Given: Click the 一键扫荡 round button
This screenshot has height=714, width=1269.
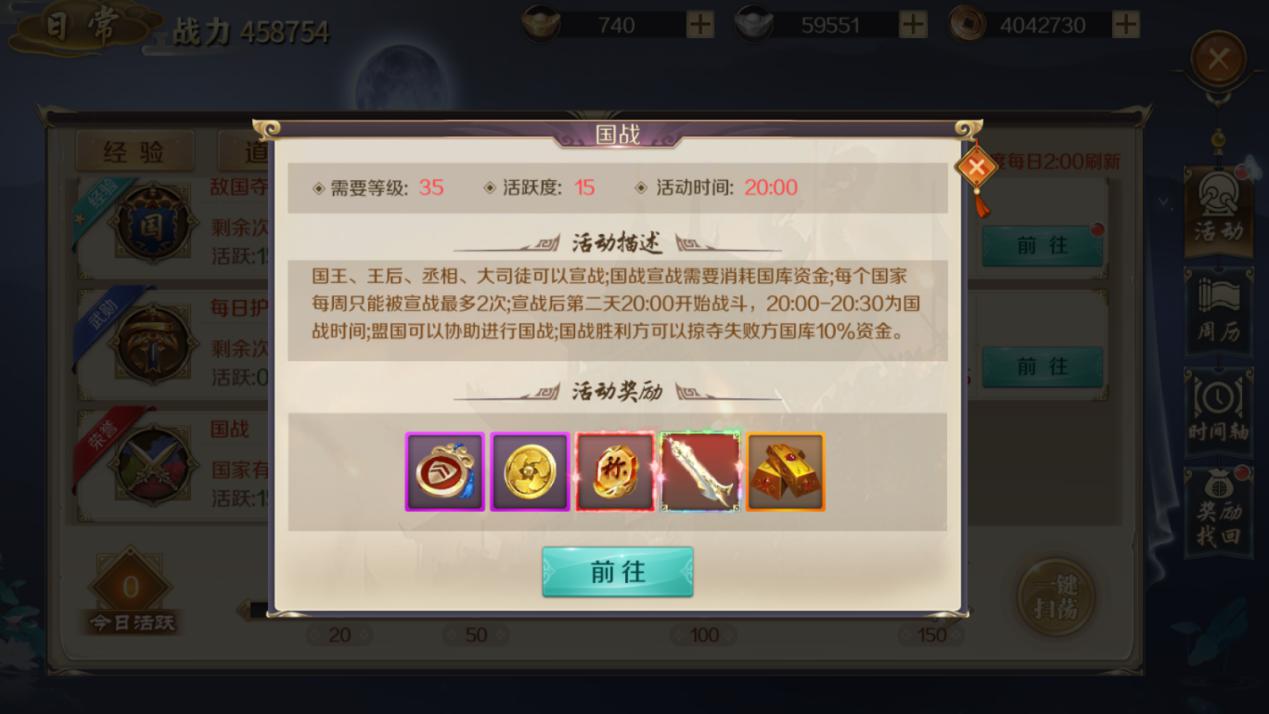Looking at the screenshot, I should coord(1055,596).
